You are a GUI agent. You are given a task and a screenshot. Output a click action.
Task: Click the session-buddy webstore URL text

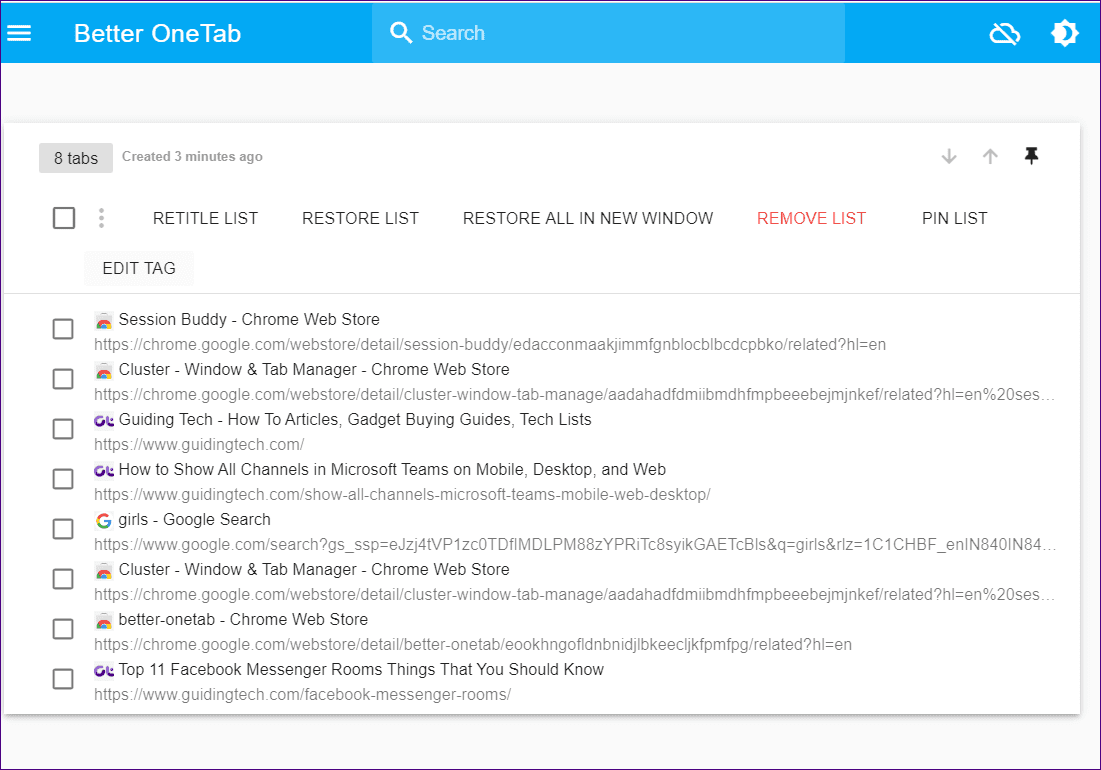(x=490, y=345)
